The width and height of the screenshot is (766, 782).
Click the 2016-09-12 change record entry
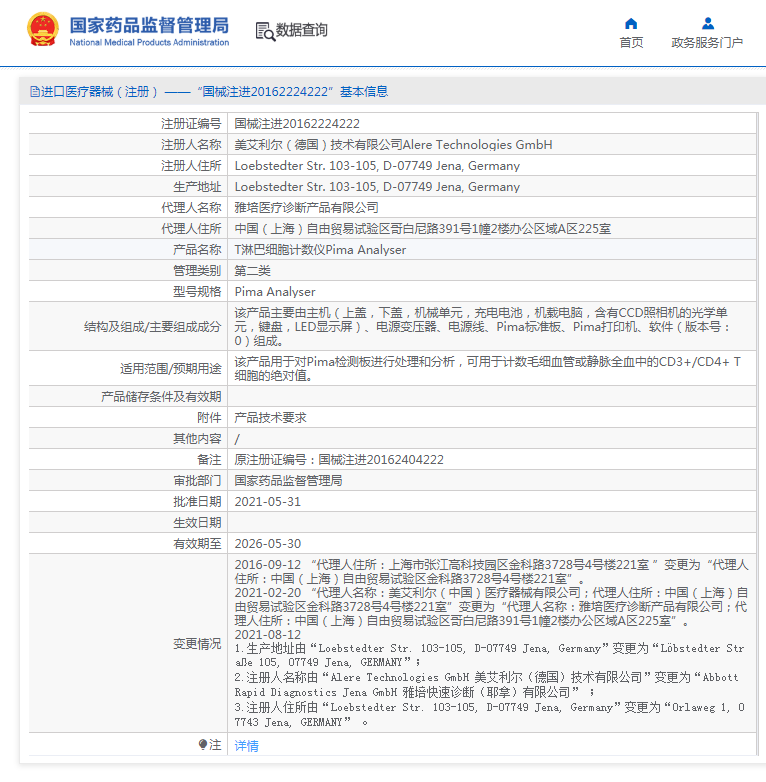point(491,572)
